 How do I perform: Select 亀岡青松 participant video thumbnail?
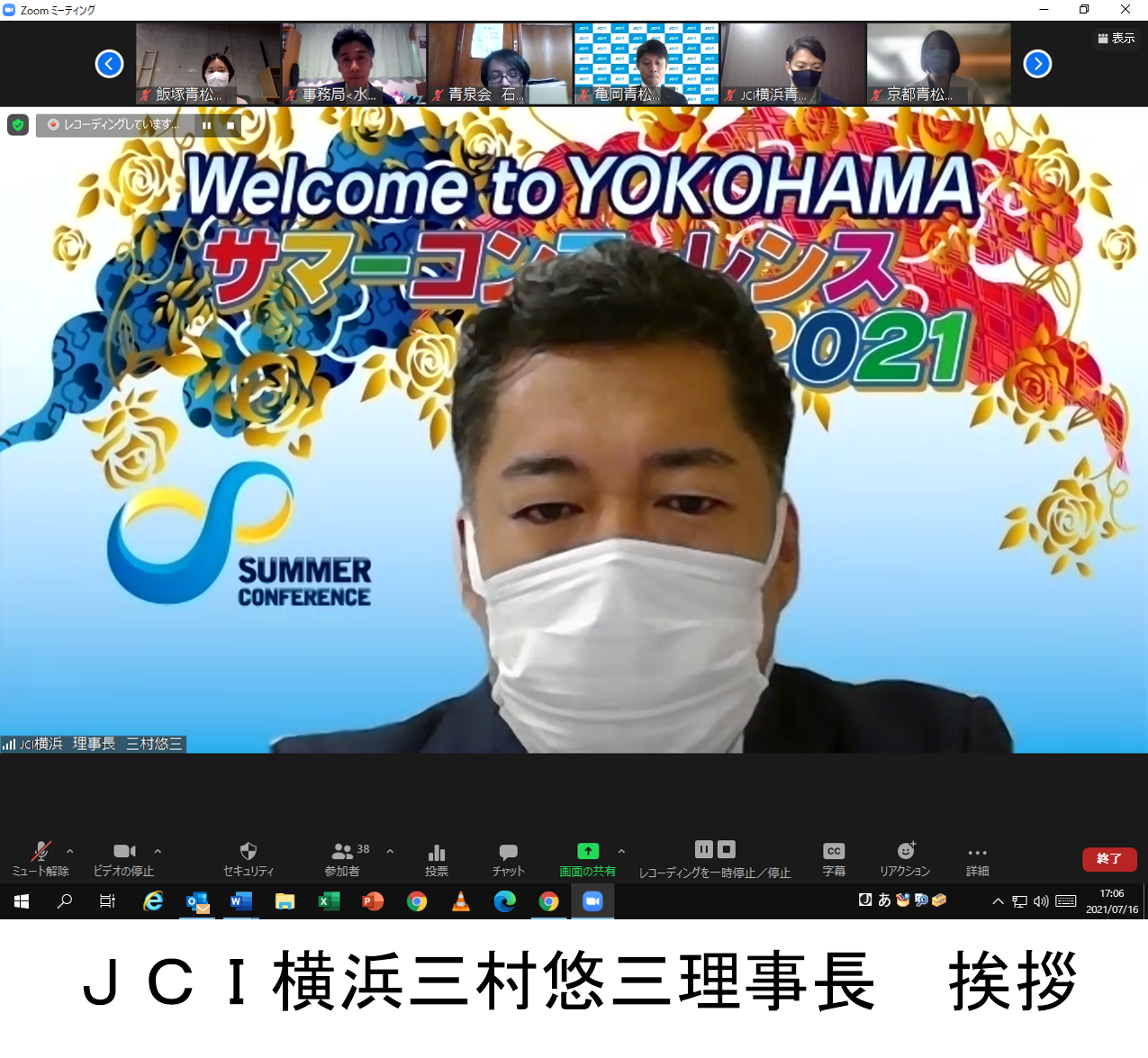646,64
